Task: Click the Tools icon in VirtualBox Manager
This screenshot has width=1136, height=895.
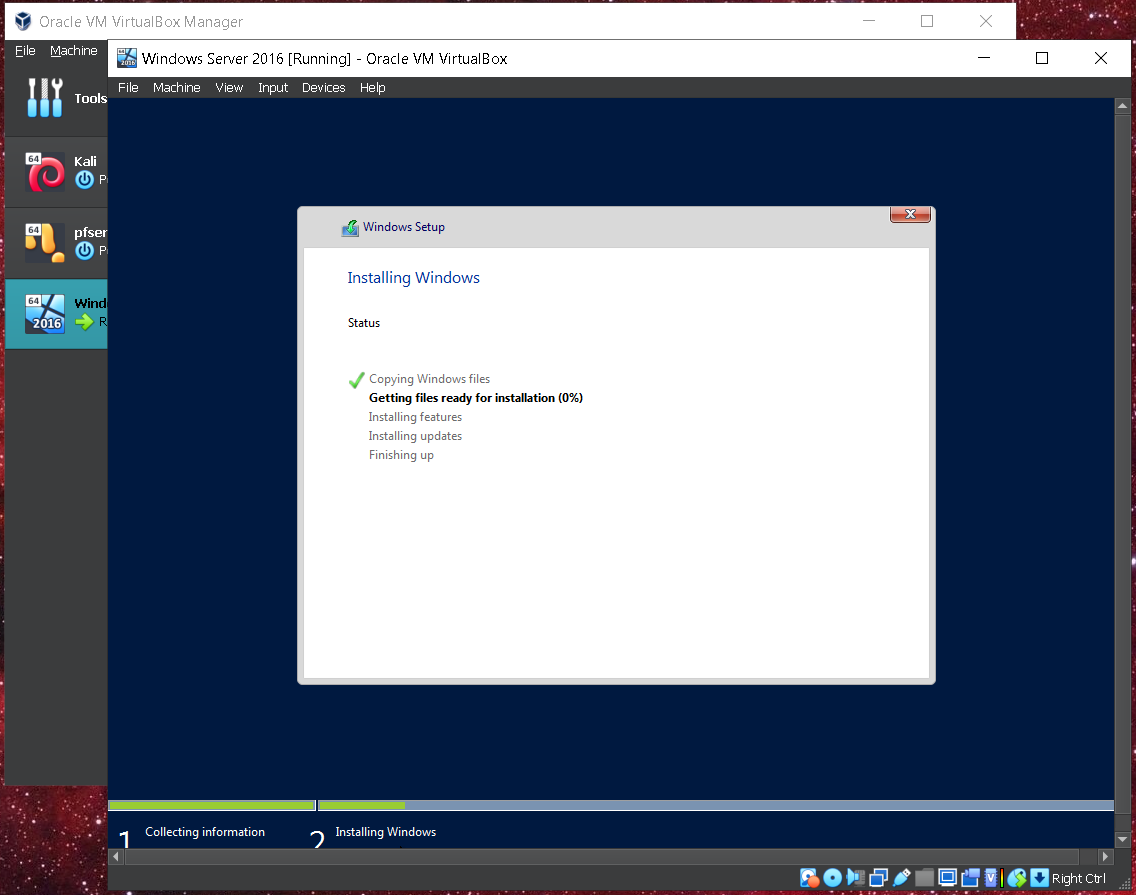Action: (45, 98)
